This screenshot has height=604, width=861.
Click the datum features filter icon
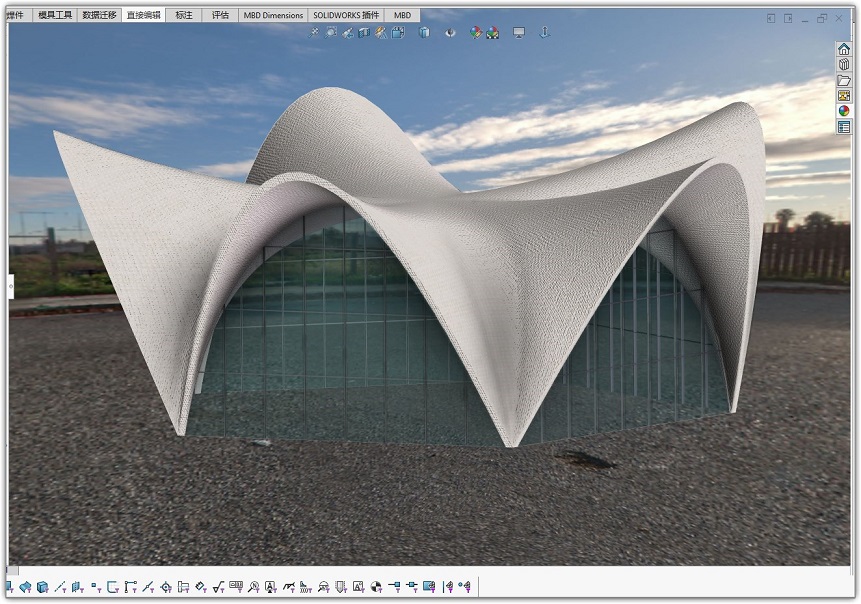pos(271,588)
